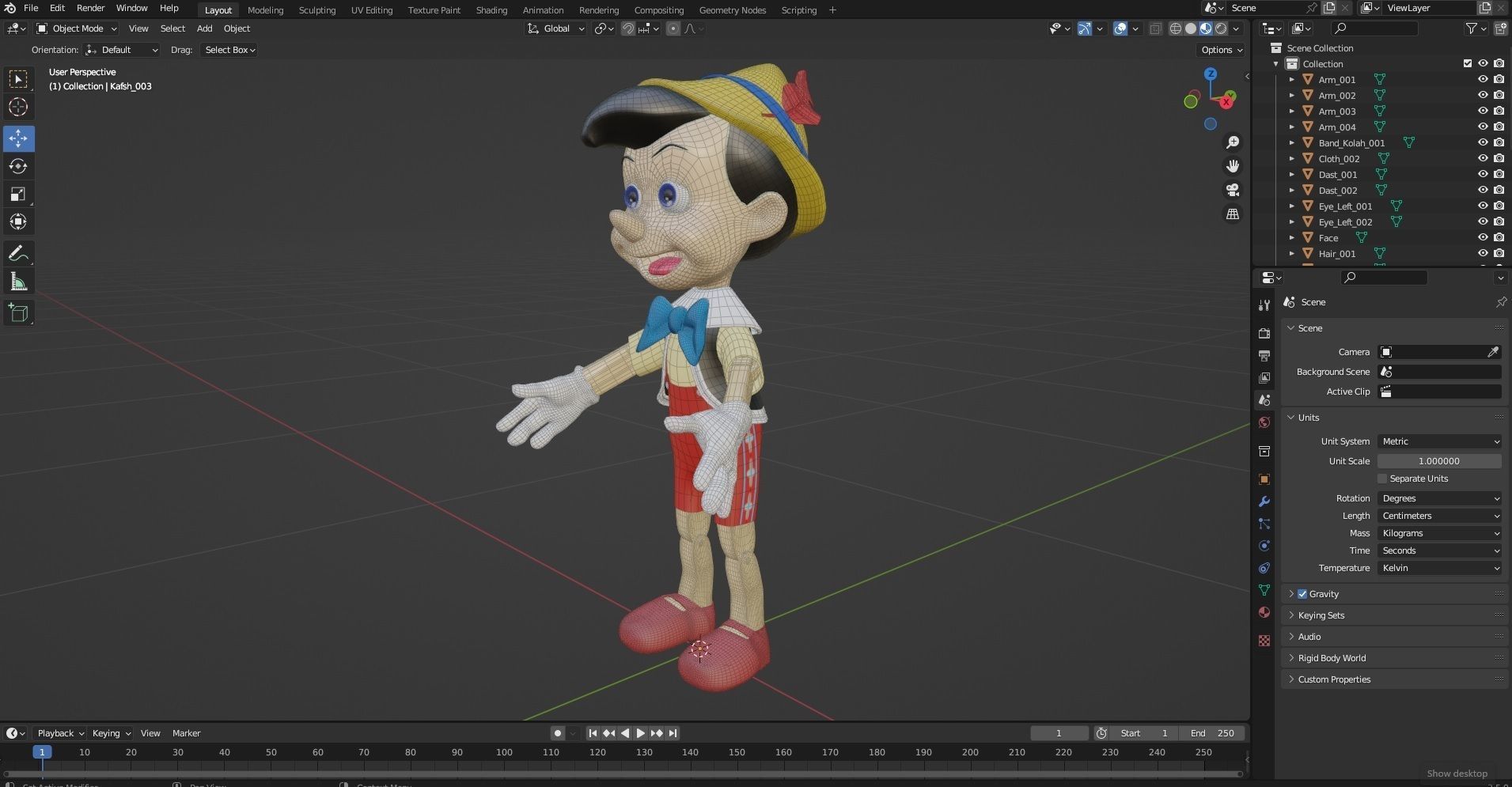Click the pan hand viewport icon
Image resolution: width=1512 pixels, height=787 pixels.
(x=1233, y=166)
